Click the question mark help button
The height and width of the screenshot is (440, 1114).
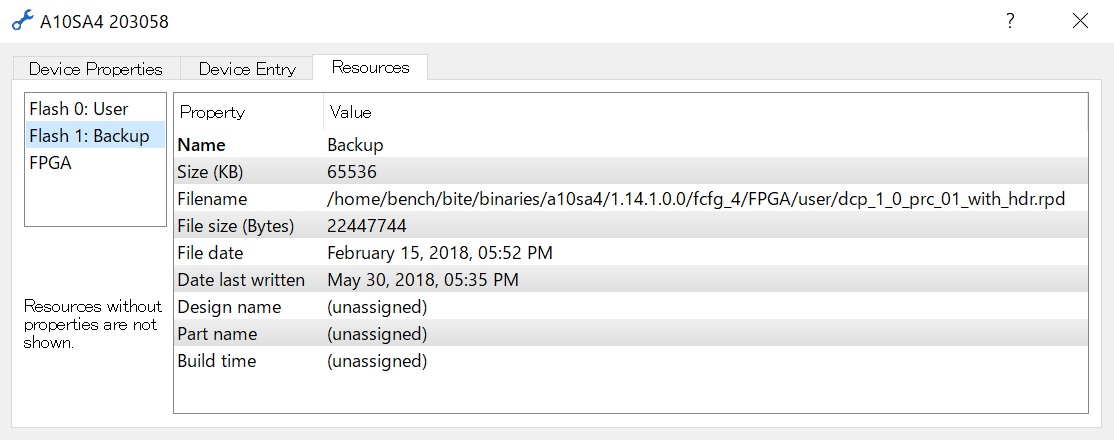pos(1010,21)
